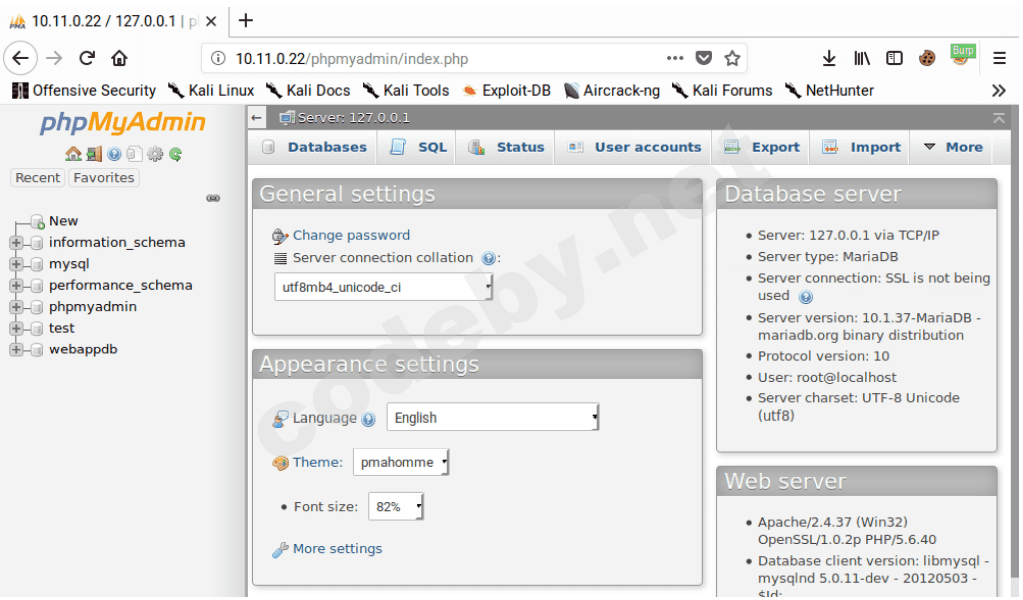Show site information icon in address bar
The width and height of the screenshot is (1023, 600).
pos(218,58)
